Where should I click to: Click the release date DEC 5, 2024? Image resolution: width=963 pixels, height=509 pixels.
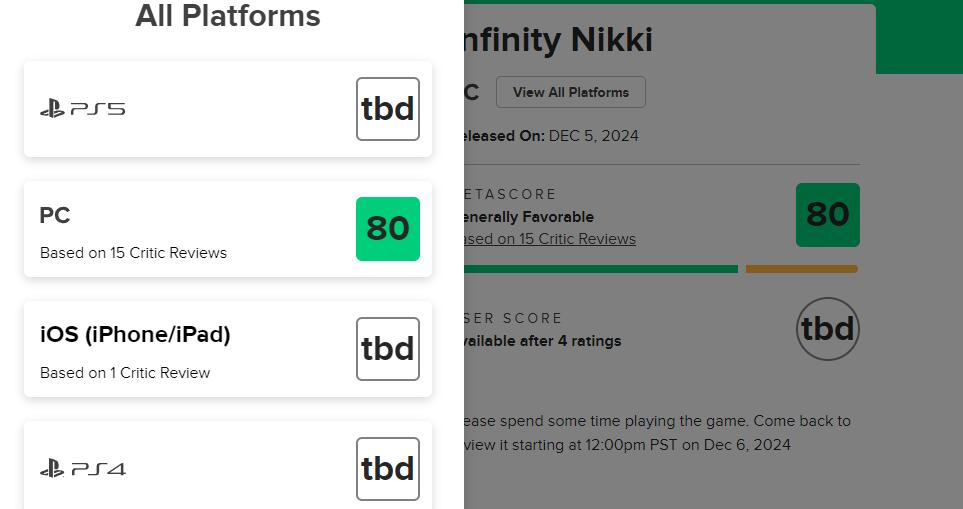point(593,136)
